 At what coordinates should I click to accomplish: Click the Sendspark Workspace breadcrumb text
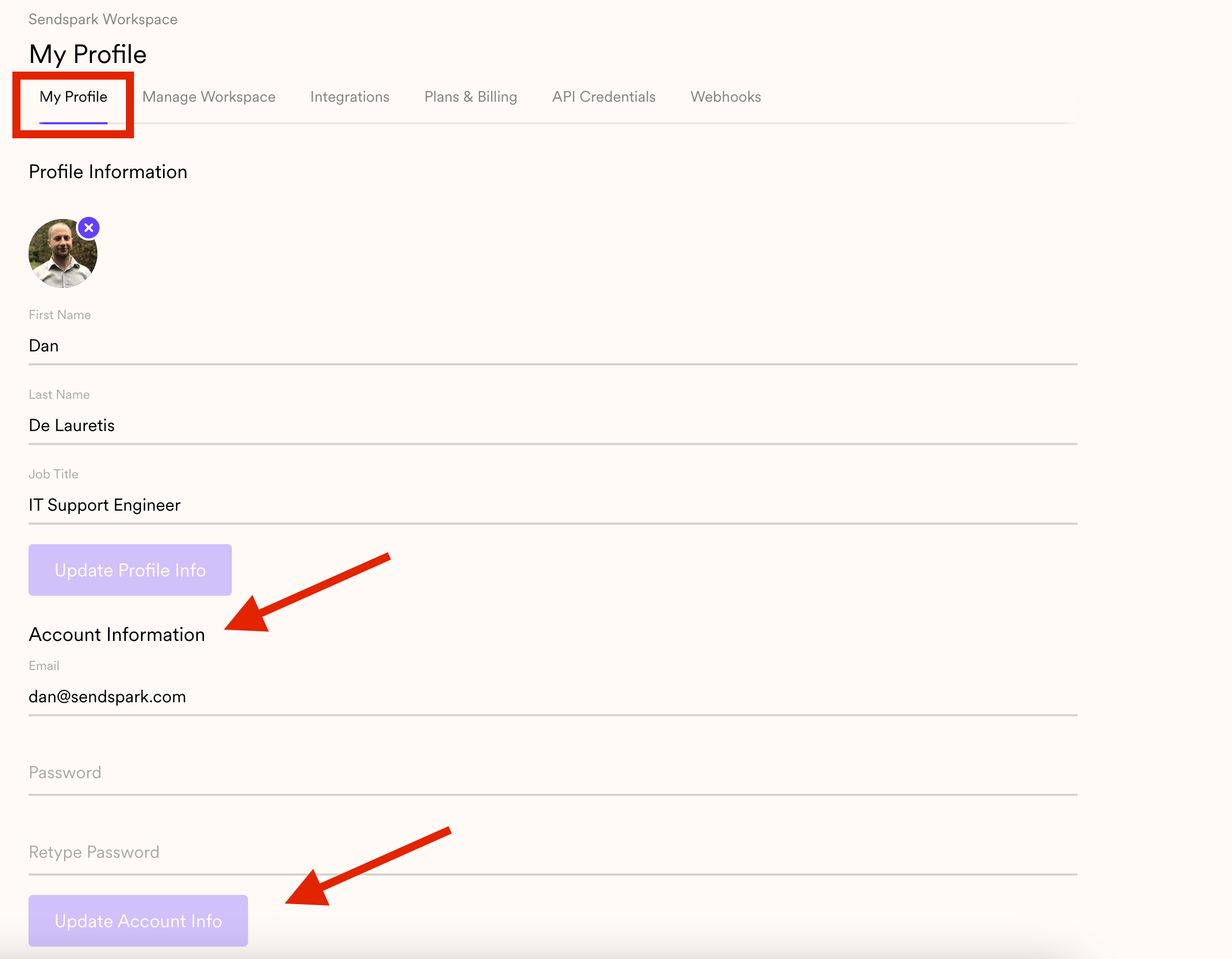coord(103,19)
